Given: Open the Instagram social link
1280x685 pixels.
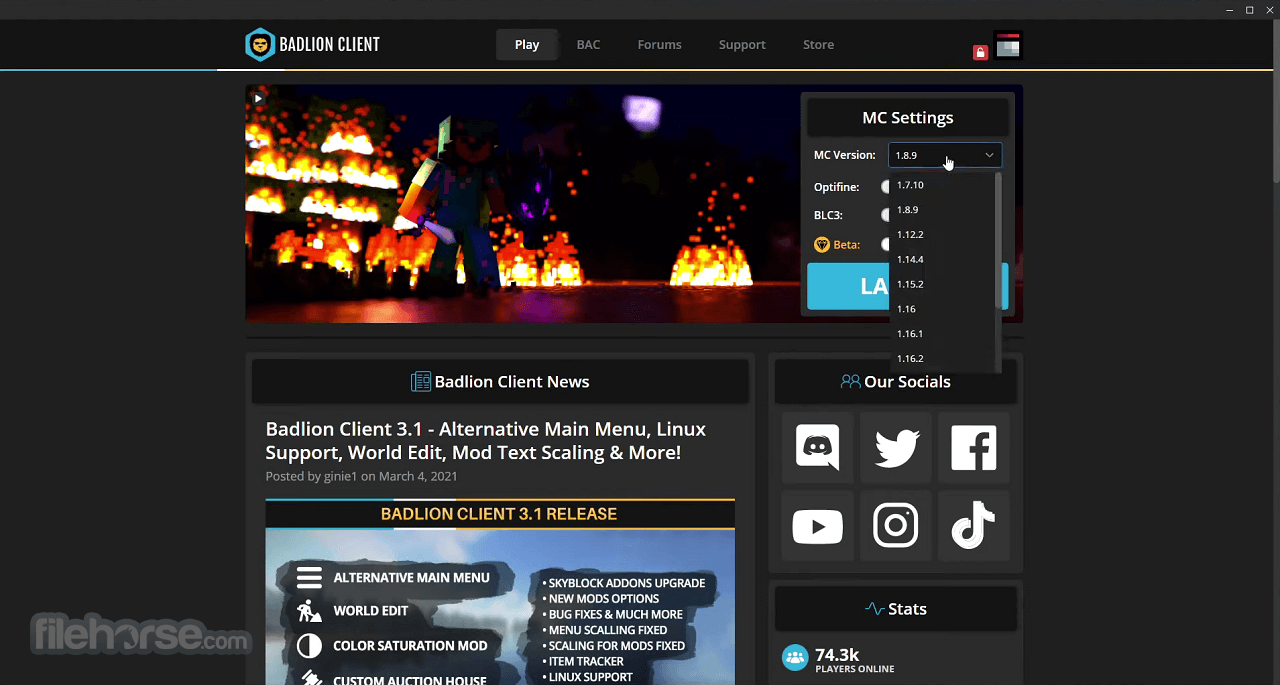Looking at the screenshot, I should 896,526.
